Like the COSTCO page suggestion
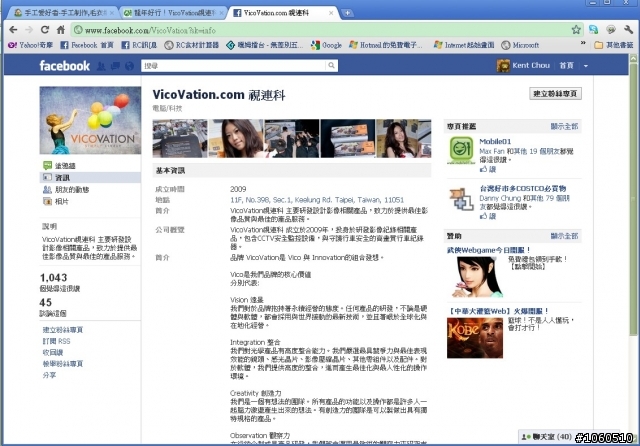Screen dimensions: 640x446 488,216
